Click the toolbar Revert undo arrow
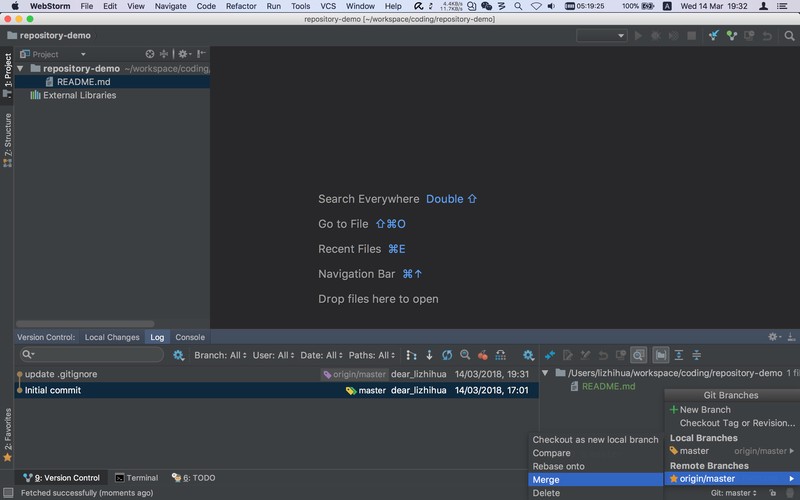 tap(767, 35)
